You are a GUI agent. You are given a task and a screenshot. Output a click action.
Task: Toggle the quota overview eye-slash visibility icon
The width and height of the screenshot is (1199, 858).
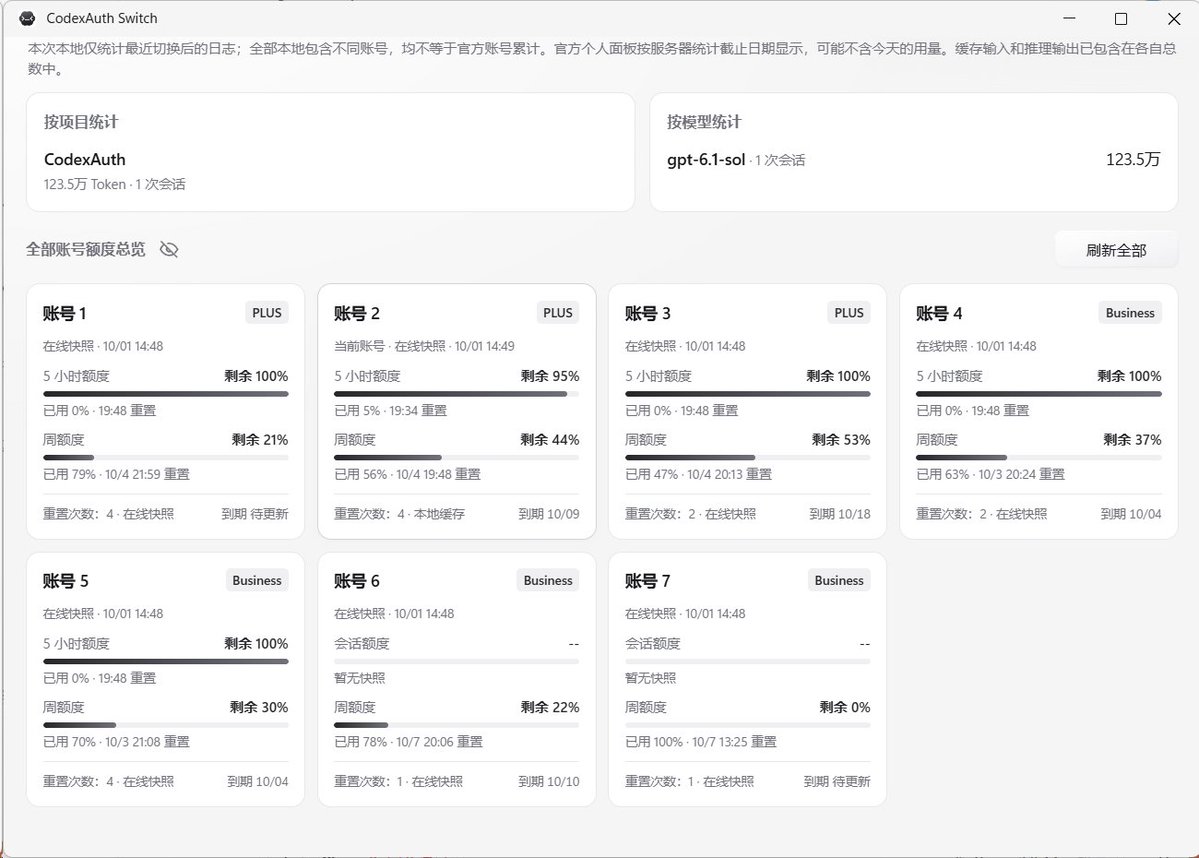pyautogui.click(x=168, y=249)
